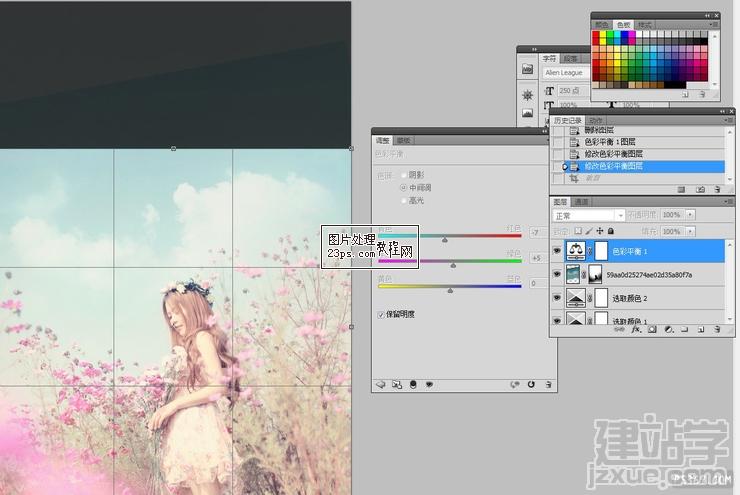Open the layer opacity 100% dropdown arrow

(690, 215)
